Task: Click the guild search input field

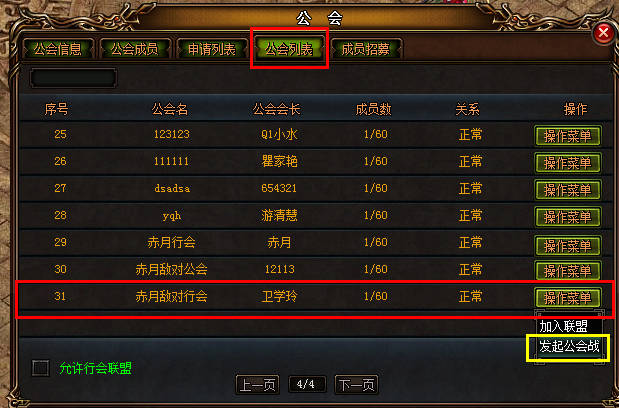Action: pos(73,78)
